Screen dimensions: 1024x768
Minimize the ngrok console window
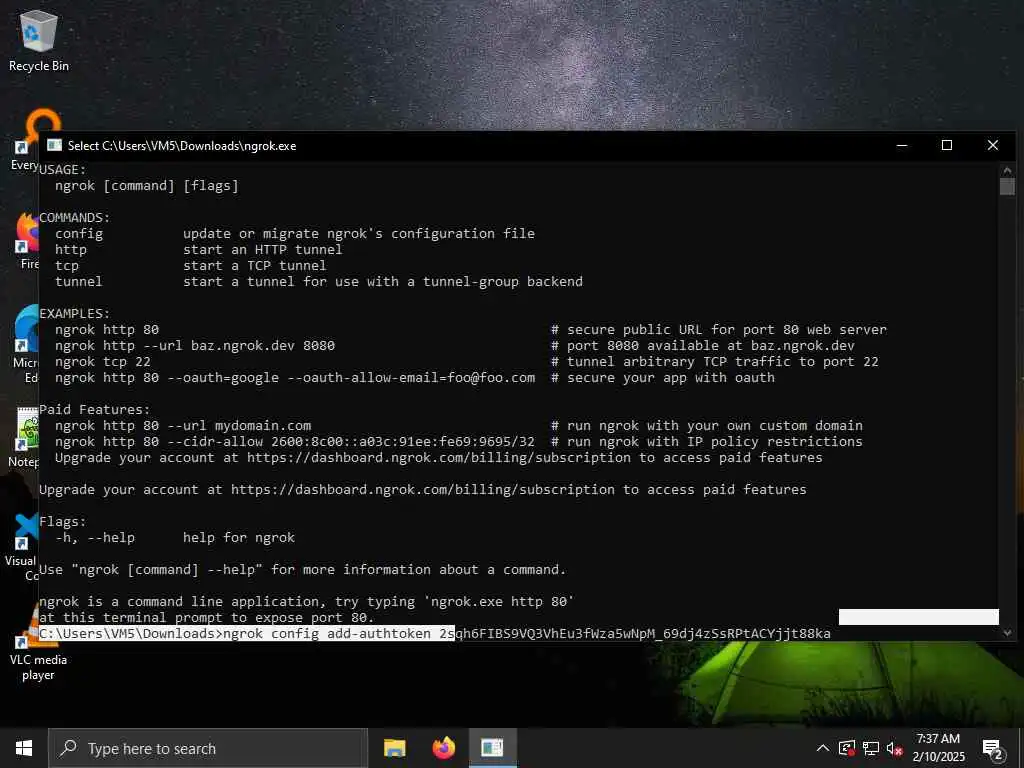[902, 145]
